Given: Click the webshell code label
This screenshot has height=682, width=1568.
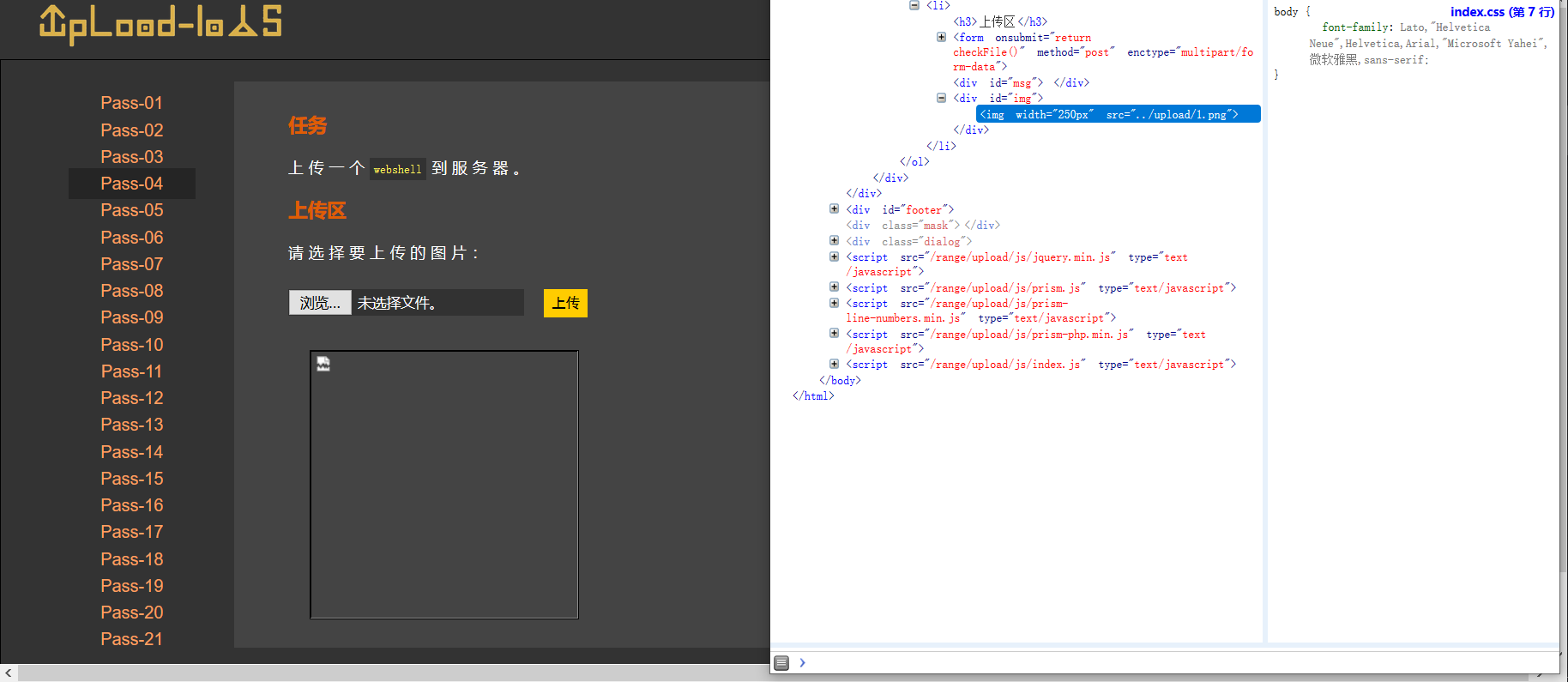Looking at the screenshot, I should (x=397, y=169).
